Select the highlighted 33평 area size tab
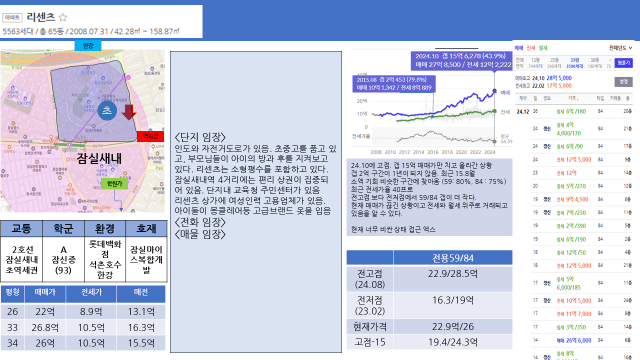Viewport: 640px width, 360px height. [574, 63]
